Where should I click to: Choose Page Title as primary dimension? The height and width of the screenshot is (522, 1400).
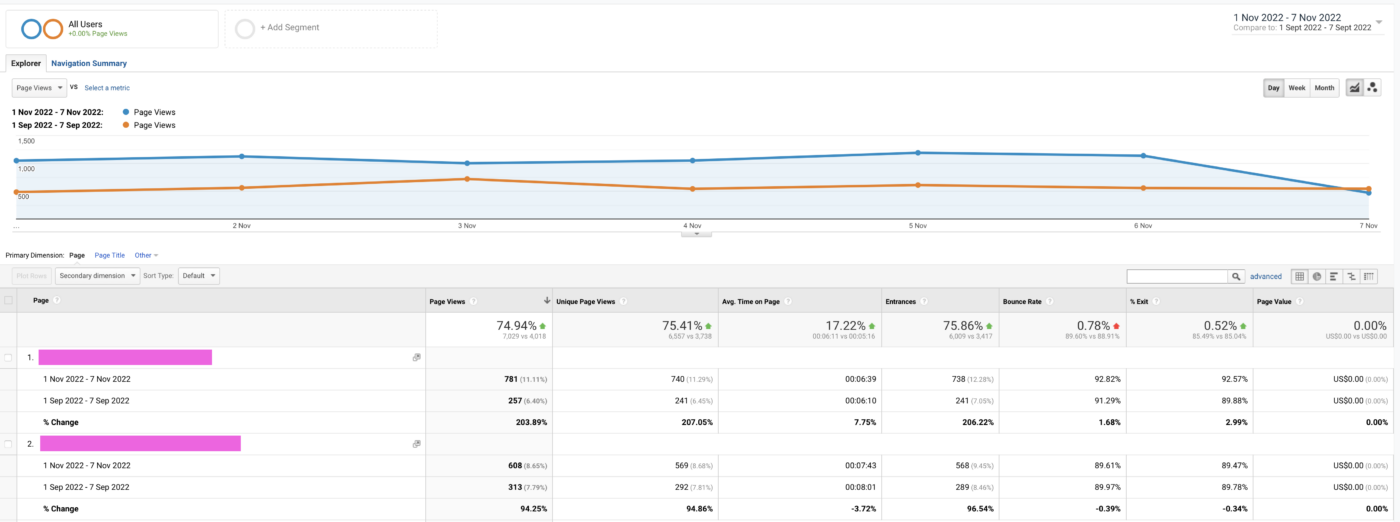[110, 255]
